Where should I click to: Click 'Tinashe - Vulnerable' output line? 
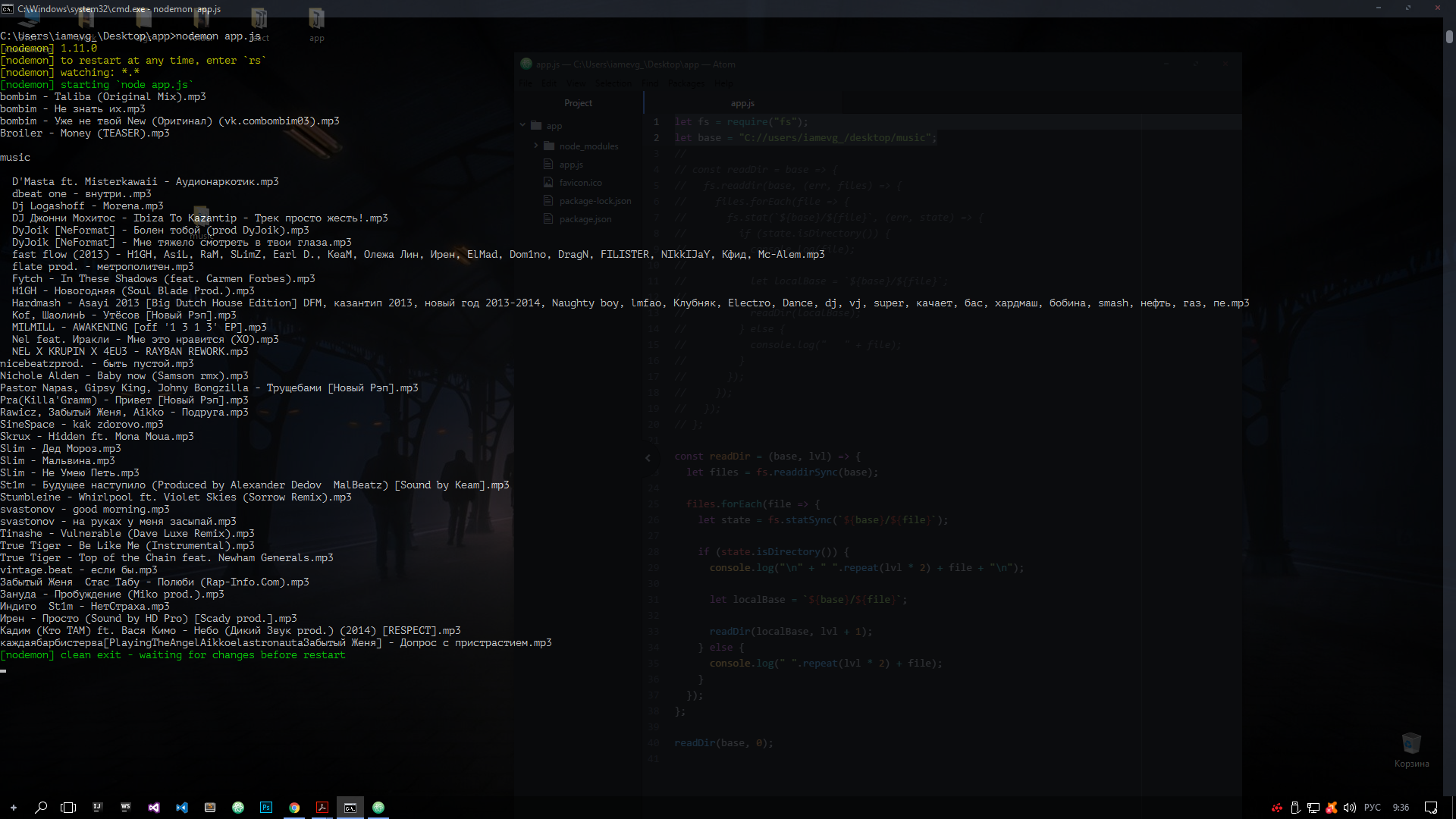[x=127, y=534]
